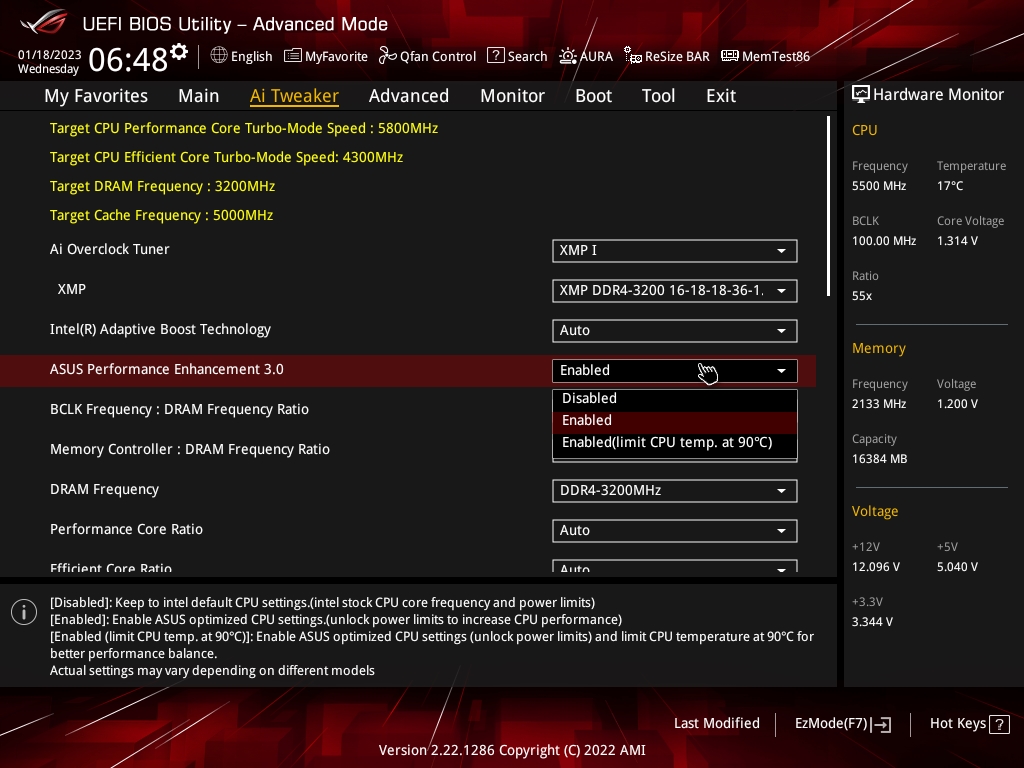This screenshot has width=1024, height=768.
Task: Click the Core Voltage 1.314 V value
Action: tap(957, 240)
